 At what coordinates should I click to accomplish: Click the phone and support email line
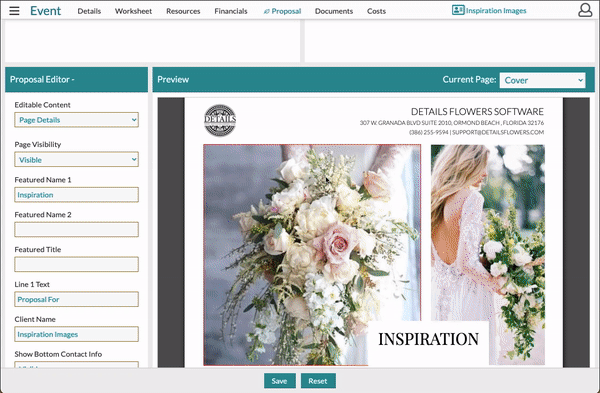tap(476, 132)
